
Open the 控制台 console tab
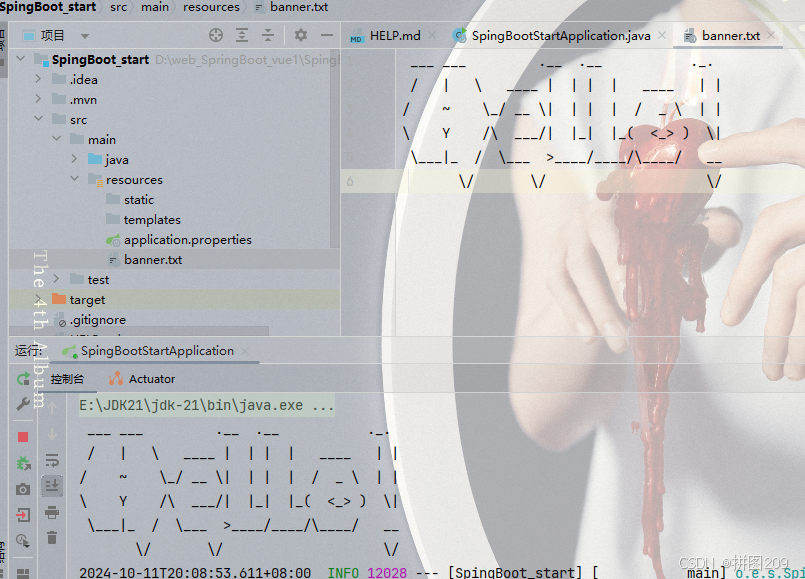(x=67, y=379)
